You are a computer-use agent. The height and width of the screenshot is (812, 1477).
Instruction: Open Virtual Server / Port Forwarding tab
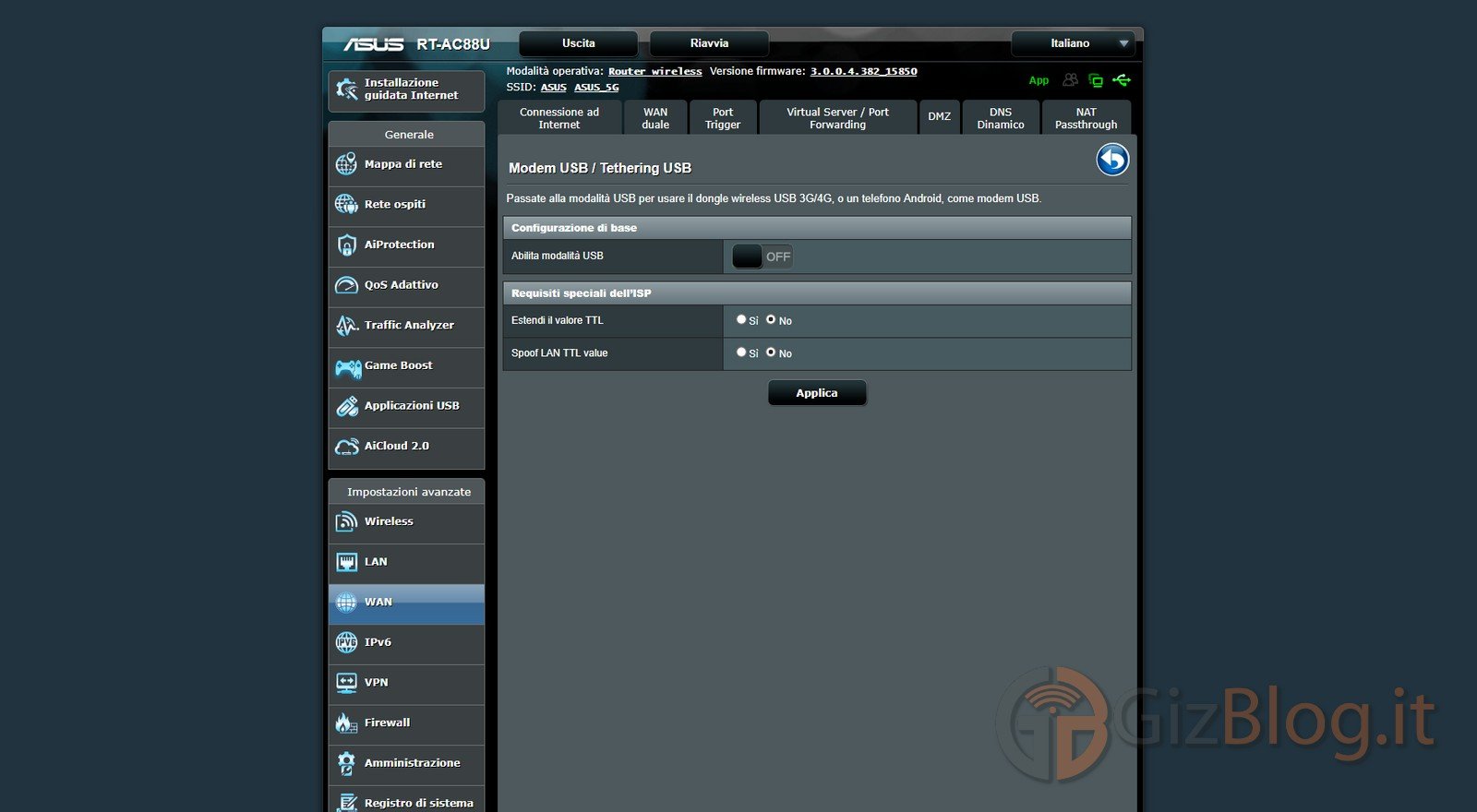(x=838, y=118)
